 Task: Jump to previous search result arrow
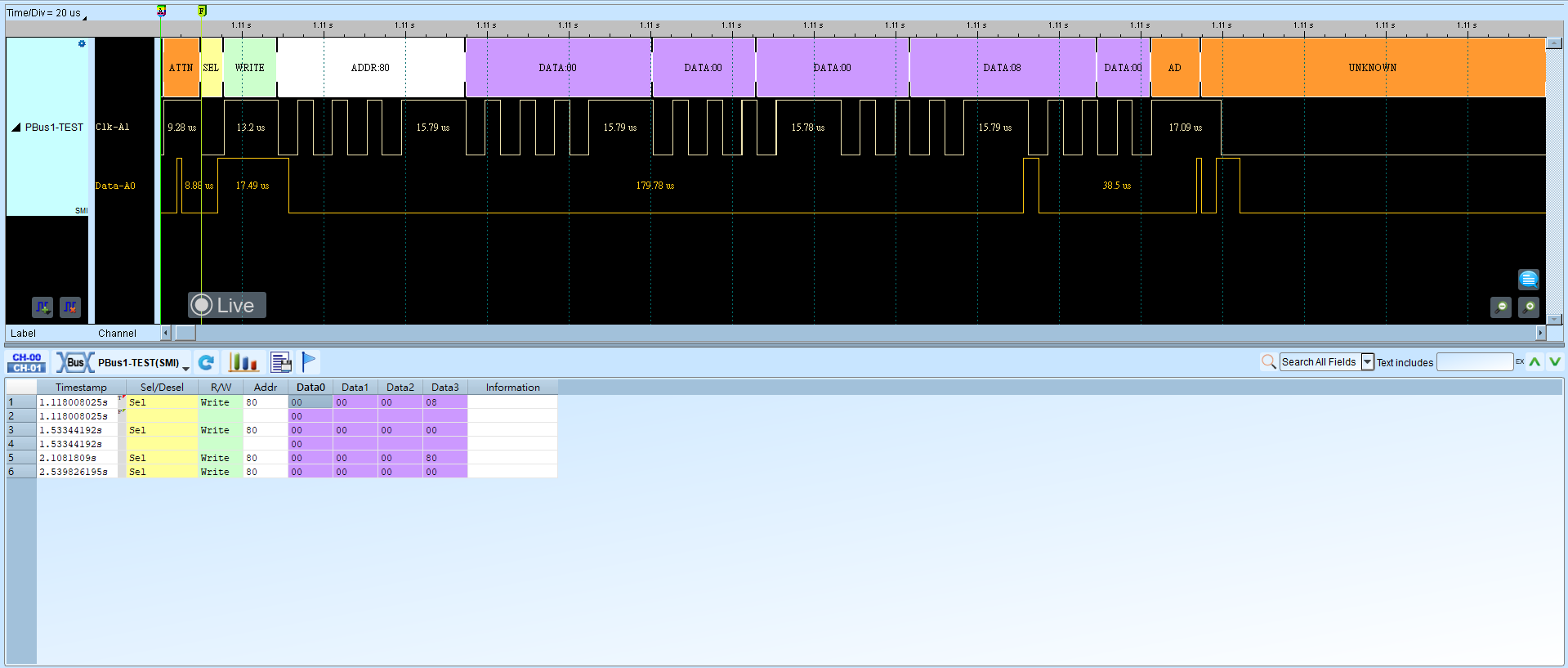1535,361
